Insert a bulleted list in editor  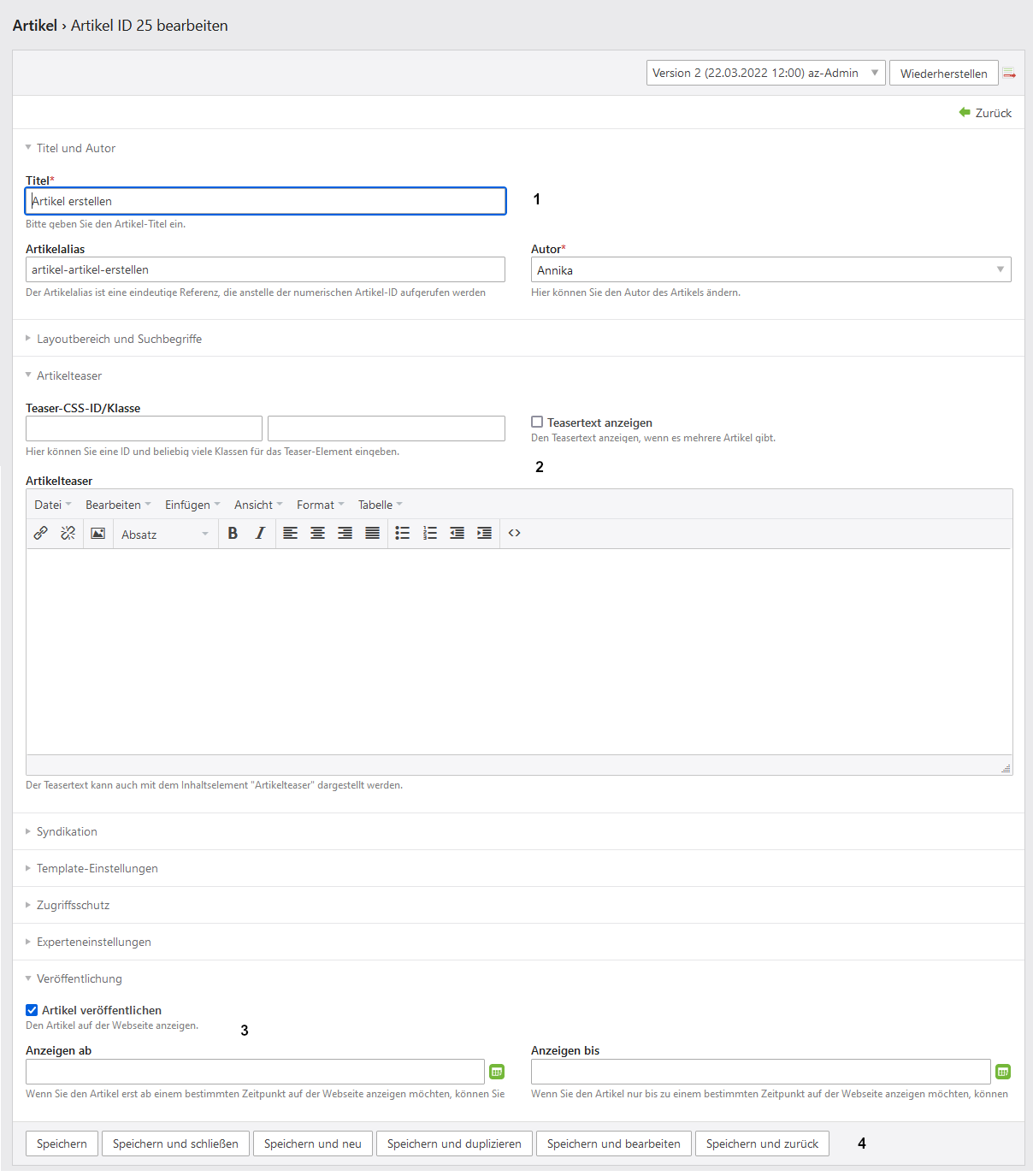402,534
